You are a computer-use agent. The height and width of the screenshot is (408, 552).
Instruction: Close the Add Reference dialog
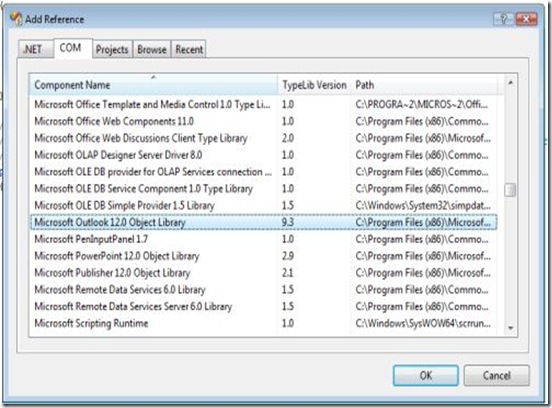(x=526, y=19)
